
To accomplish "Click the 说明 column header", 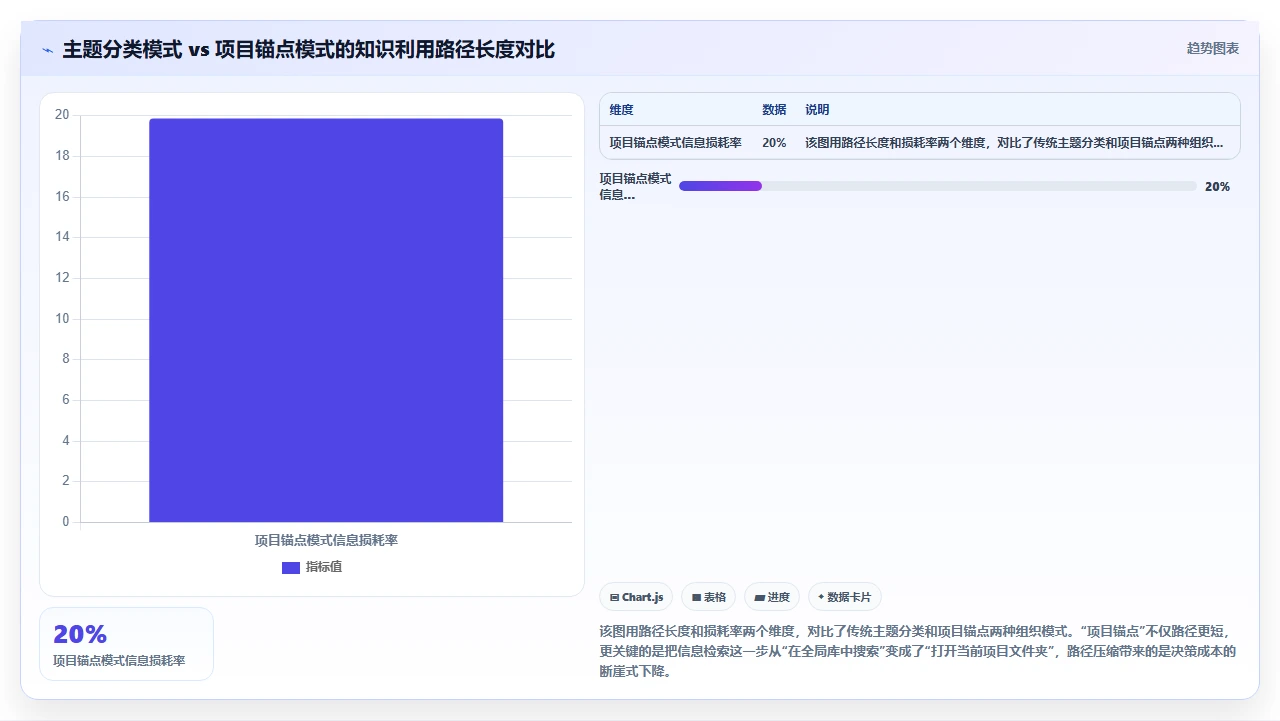I will (817, 110).
